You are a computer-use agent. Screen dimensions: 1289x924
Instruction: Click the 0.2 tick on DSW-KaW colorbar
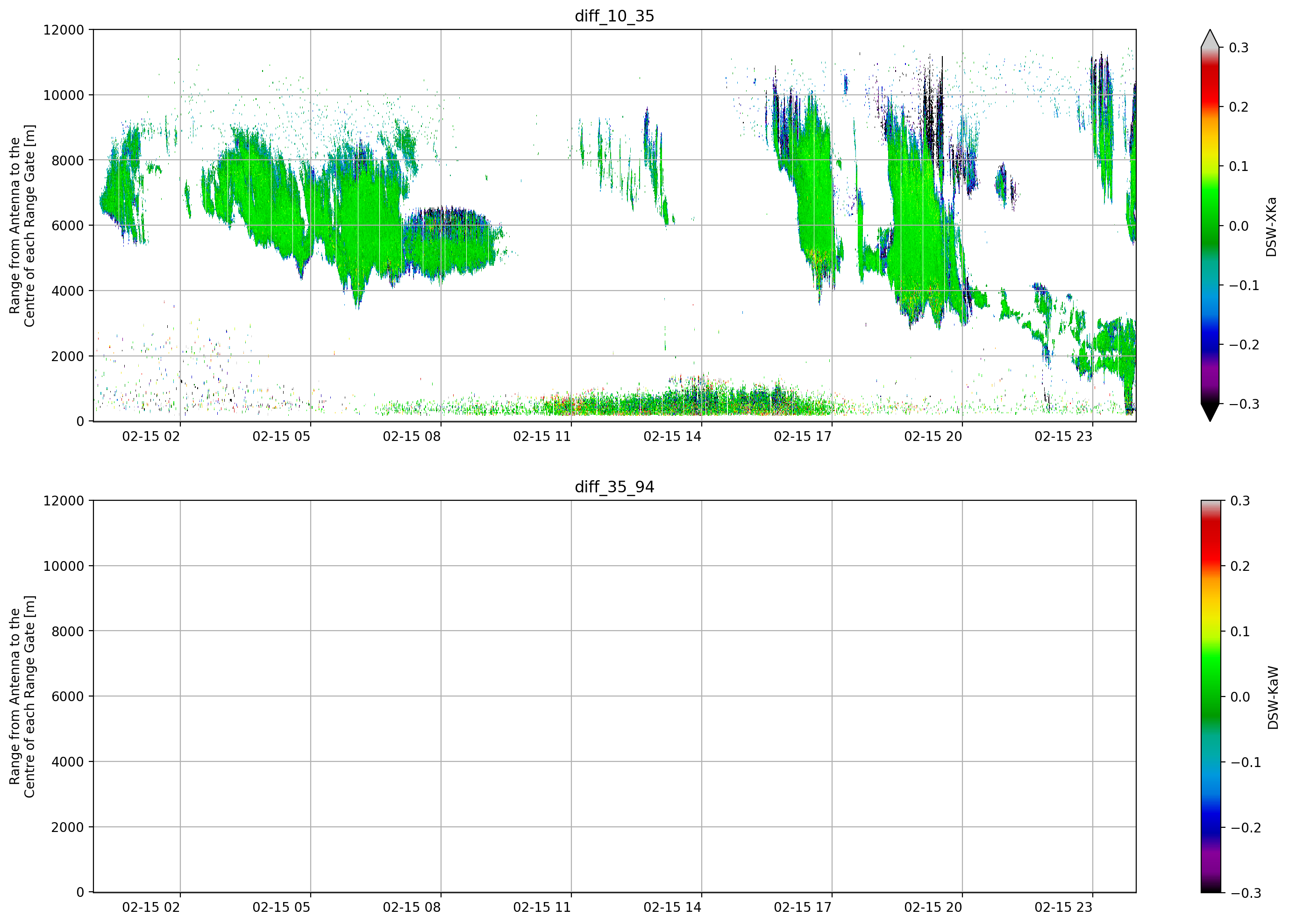[x=1240, y=567]
